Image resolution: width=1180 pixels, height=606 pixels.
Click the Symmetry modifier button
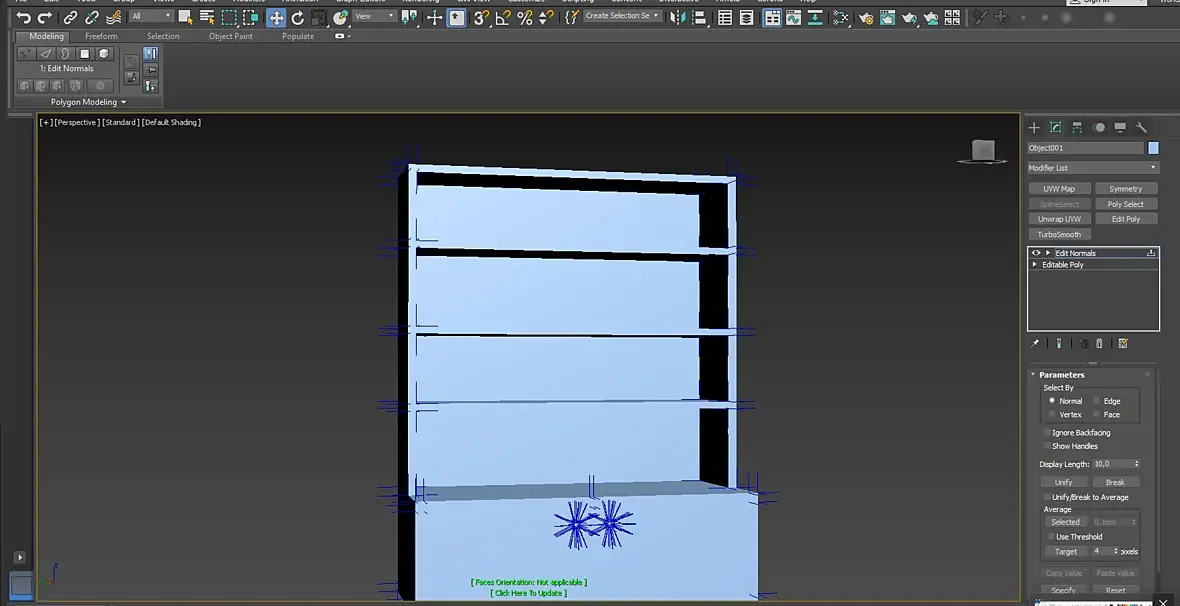coord(1126,189)
